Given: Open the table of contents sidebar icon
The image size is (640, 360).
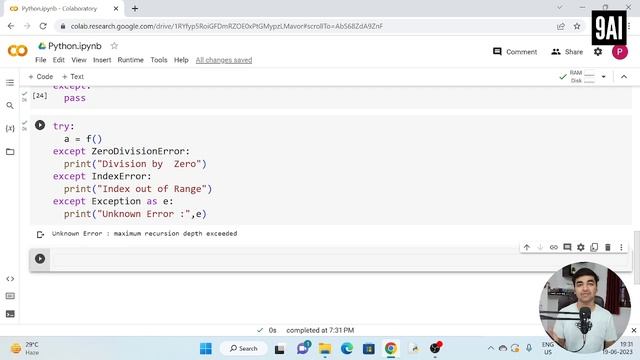Looking at the screenshot, I should coord(10,83).
